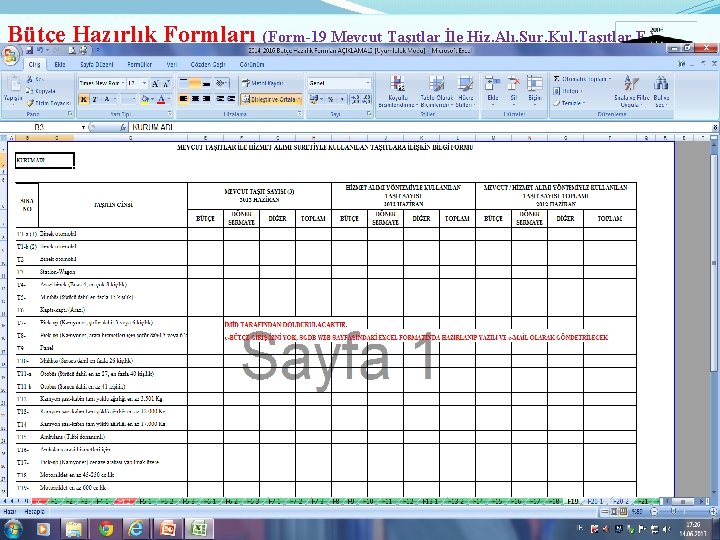Increase the font size with the large A
The width and height of the screenshot is (720, 540).
point(155,83)
